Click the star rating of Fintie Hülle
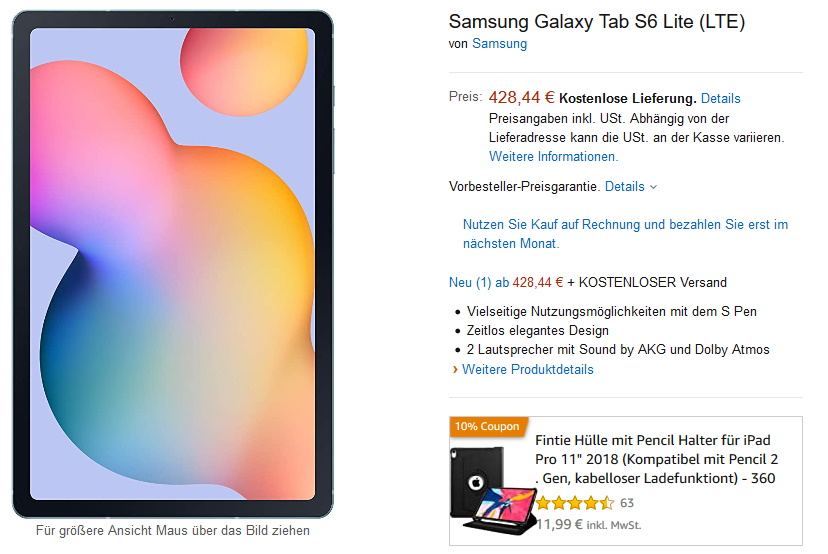 575,503
